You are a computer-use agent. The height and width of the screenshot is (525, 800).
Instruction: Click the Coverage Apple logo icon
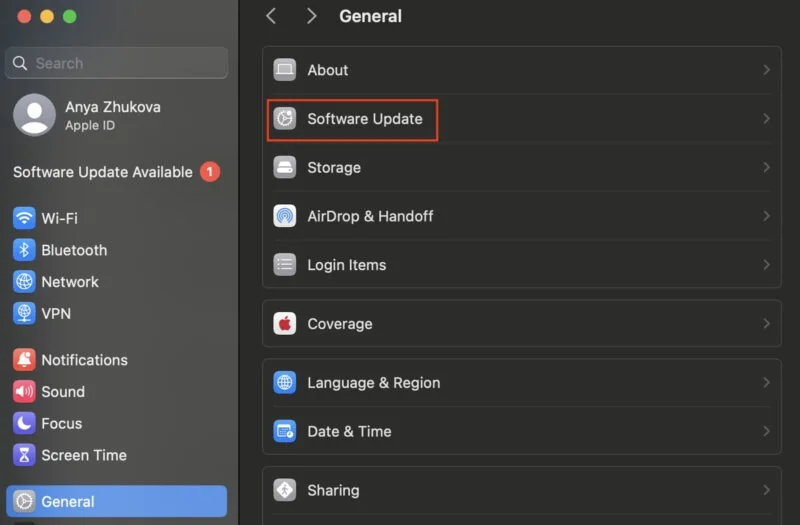[x=285, y=323]
